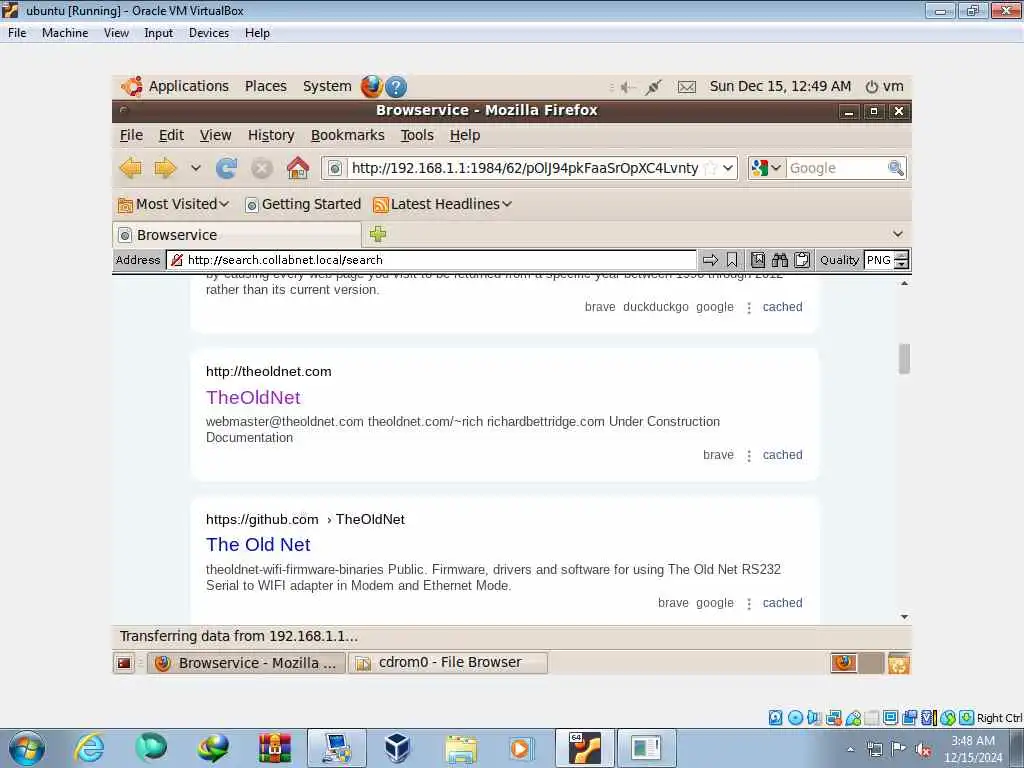
Task: Click the Firefox Back arrow button
Action: click(x=131, y=168)
